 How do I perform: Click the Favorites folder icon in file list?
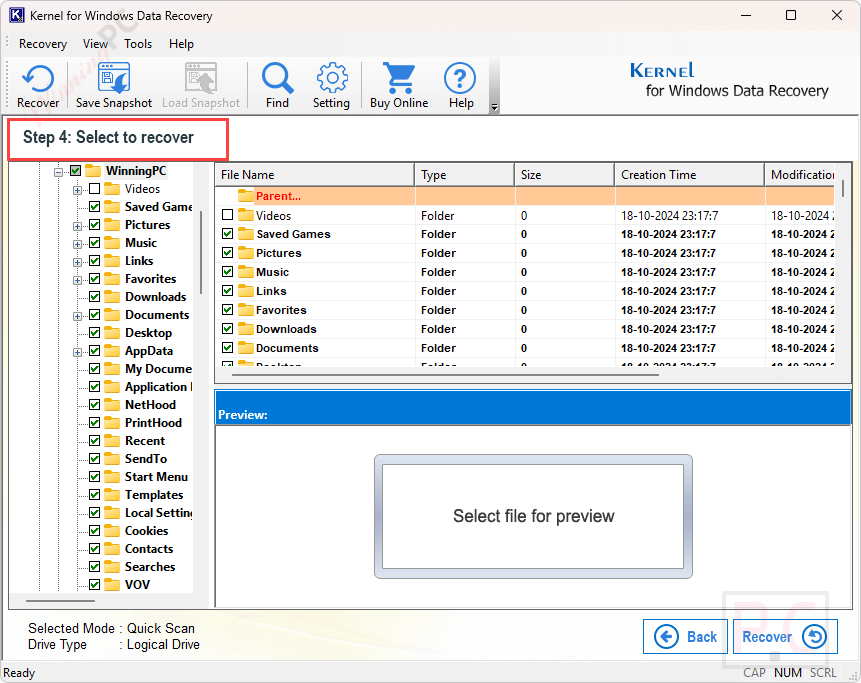click(246, 310)
